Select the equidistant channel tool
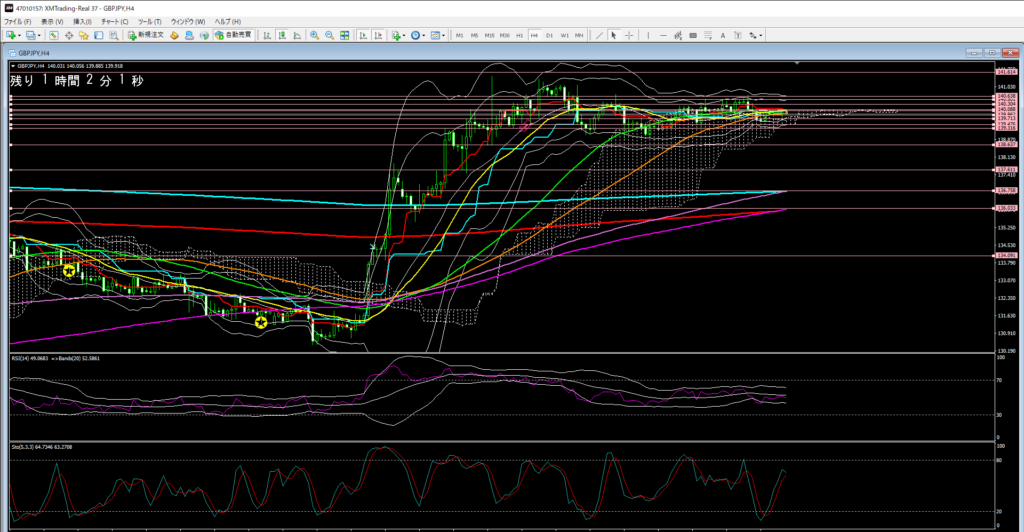 [x=678, y=35]
